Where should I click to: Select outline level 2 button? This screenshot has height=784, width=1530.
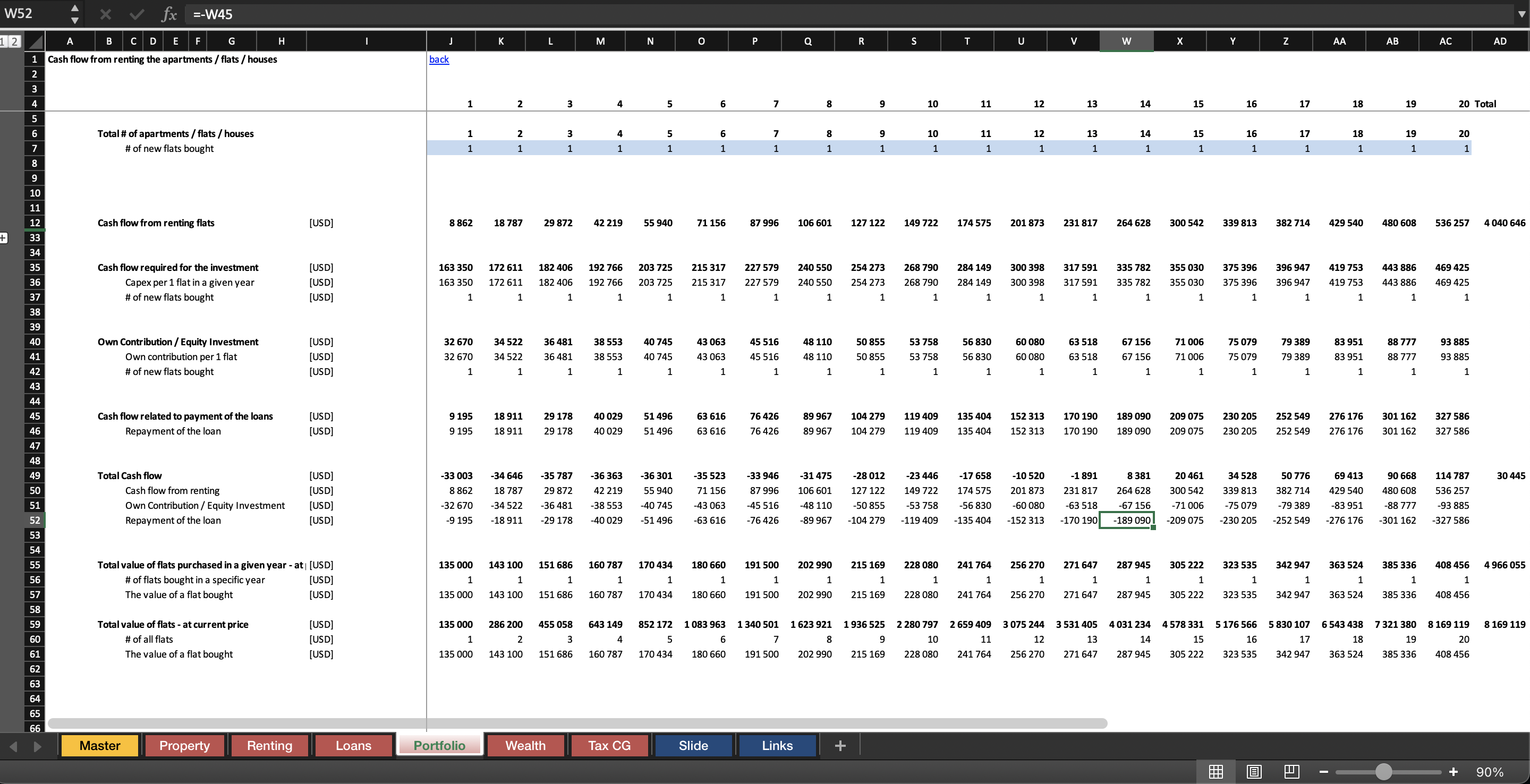pos(14,41)
